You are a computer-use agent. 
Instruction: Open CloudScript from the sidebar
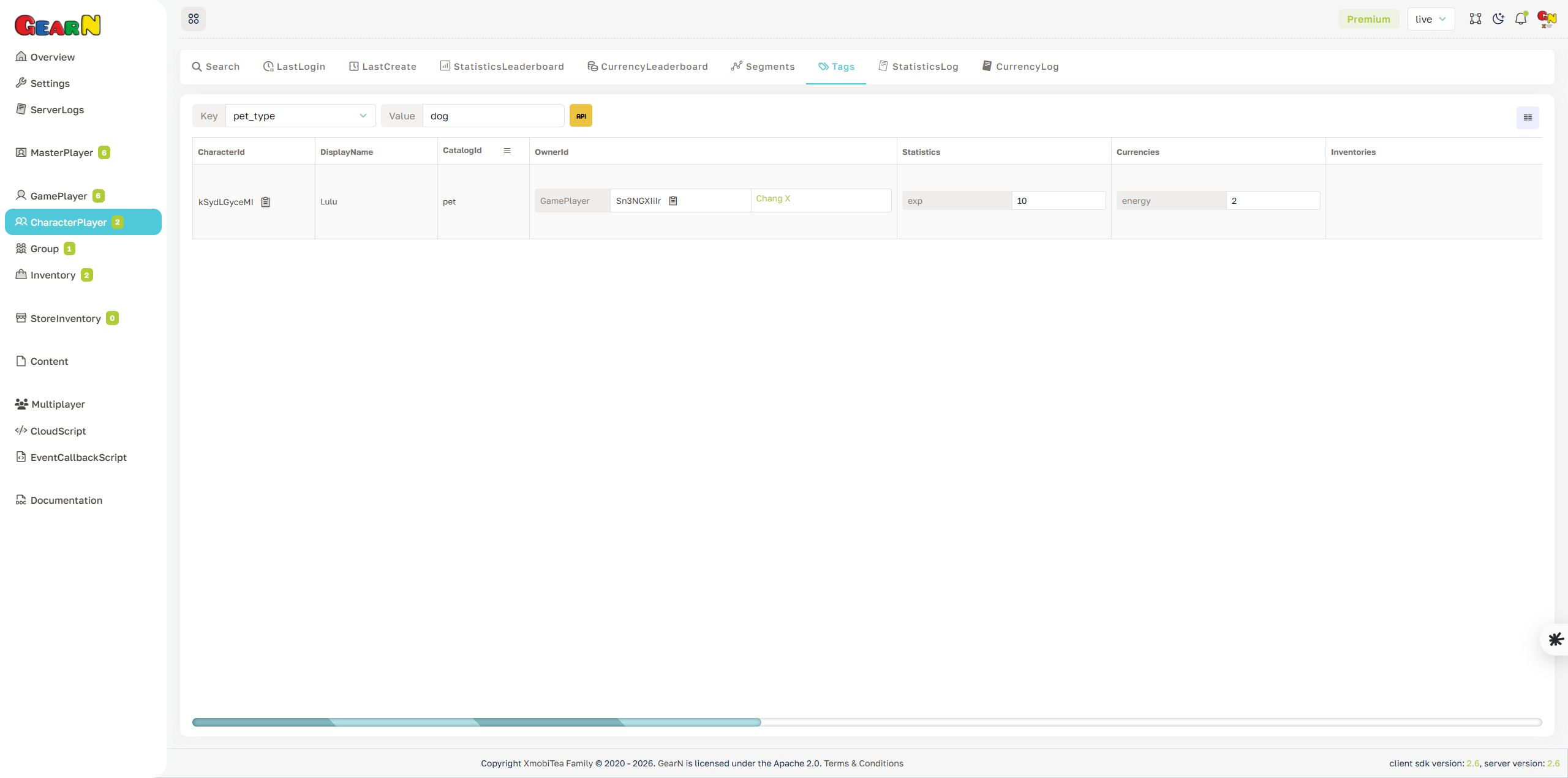(58, 431)
